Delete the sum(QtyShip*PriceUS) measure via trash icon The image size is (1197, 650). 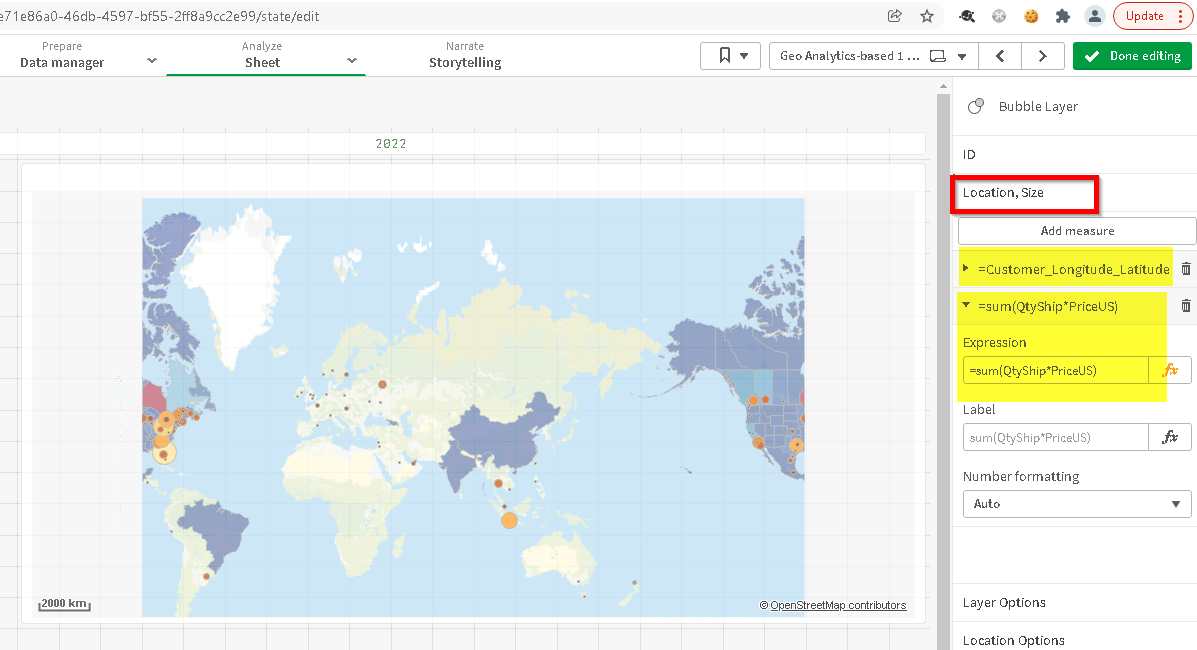[x=1186, y=306]
